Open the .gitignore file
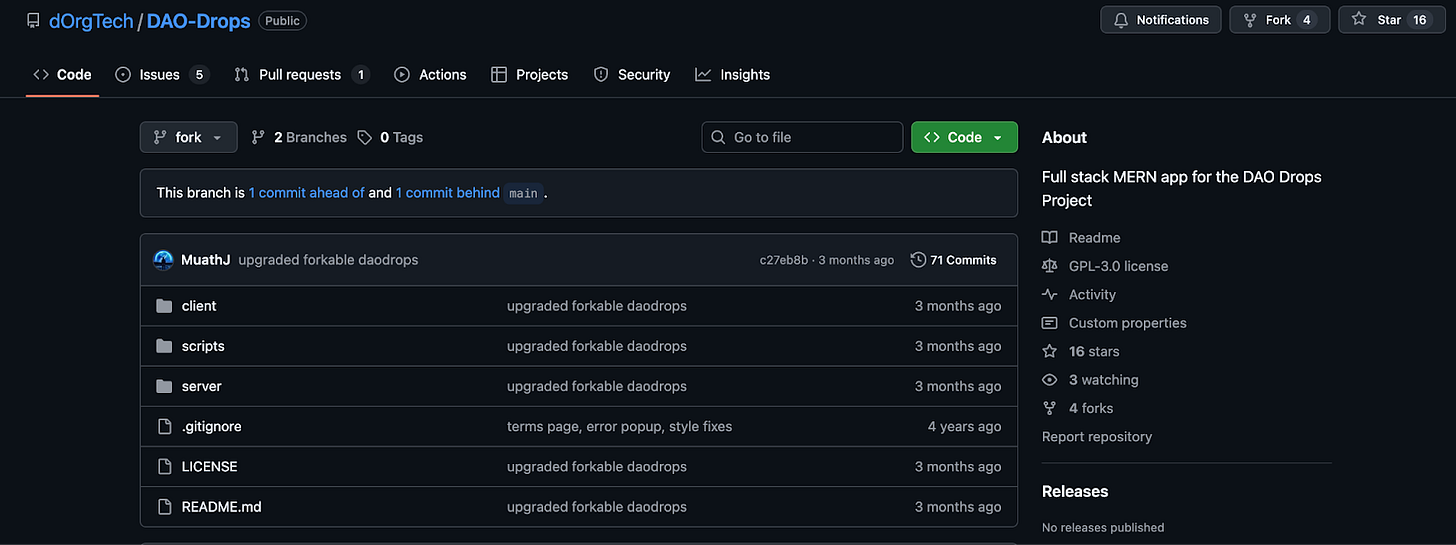The height and width of the screenshot is (545, 1456). click(212, 426)
